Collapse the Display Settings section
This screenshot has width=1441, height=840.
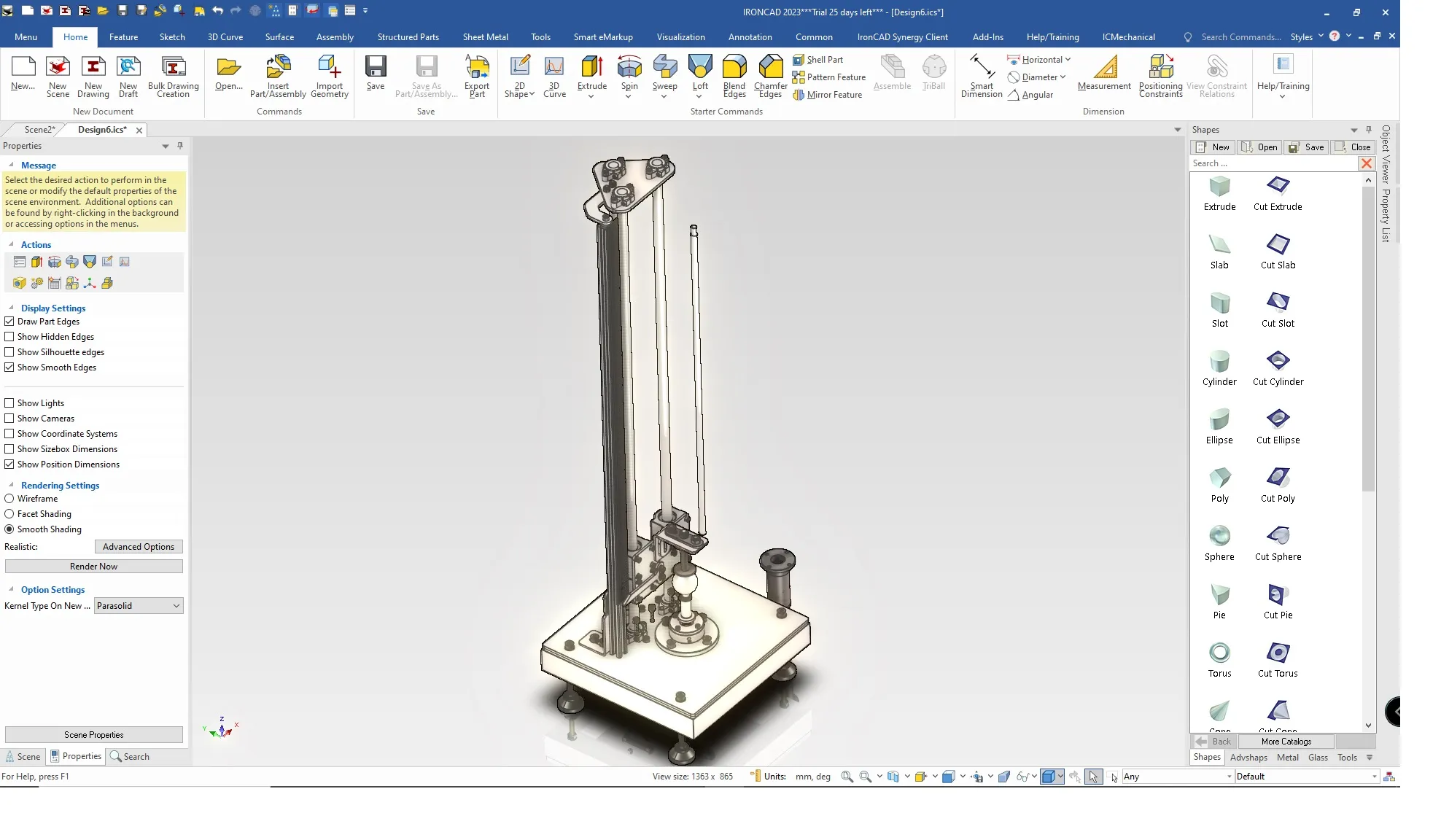coord(11,308)
